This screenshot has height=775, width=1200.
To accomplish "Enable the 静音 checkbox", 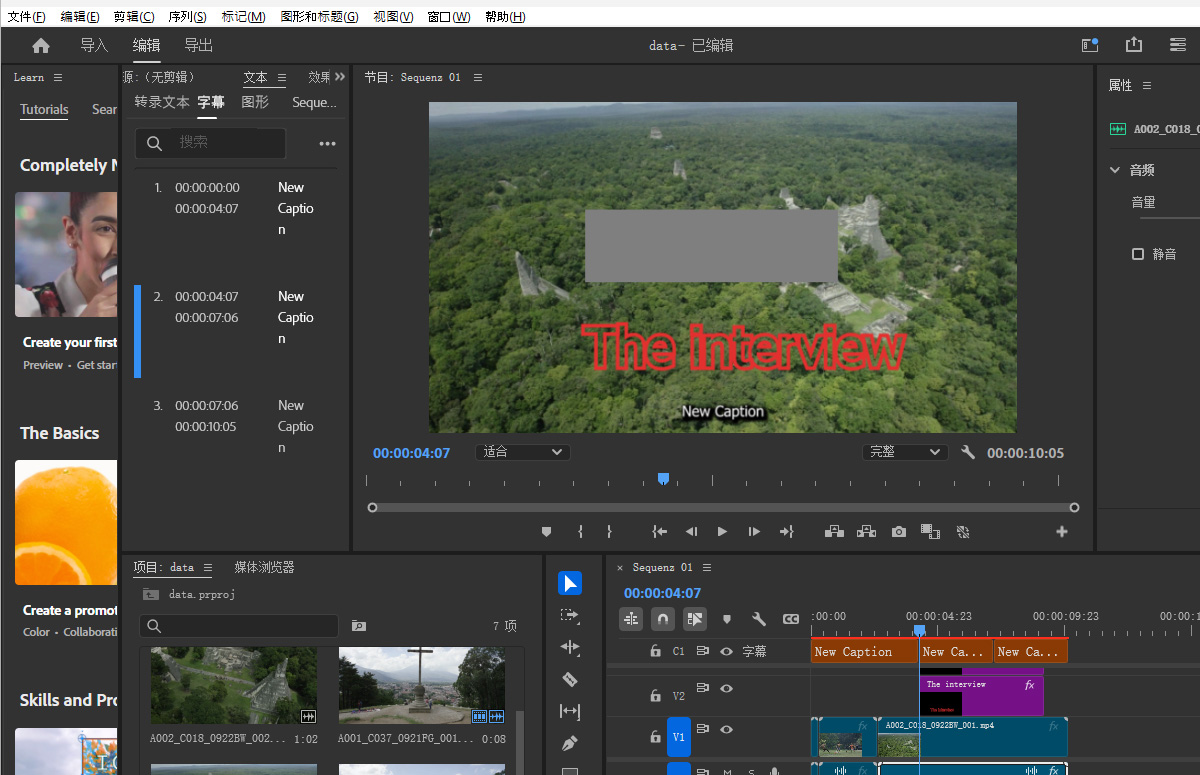I will click(x=1137, y=254).
